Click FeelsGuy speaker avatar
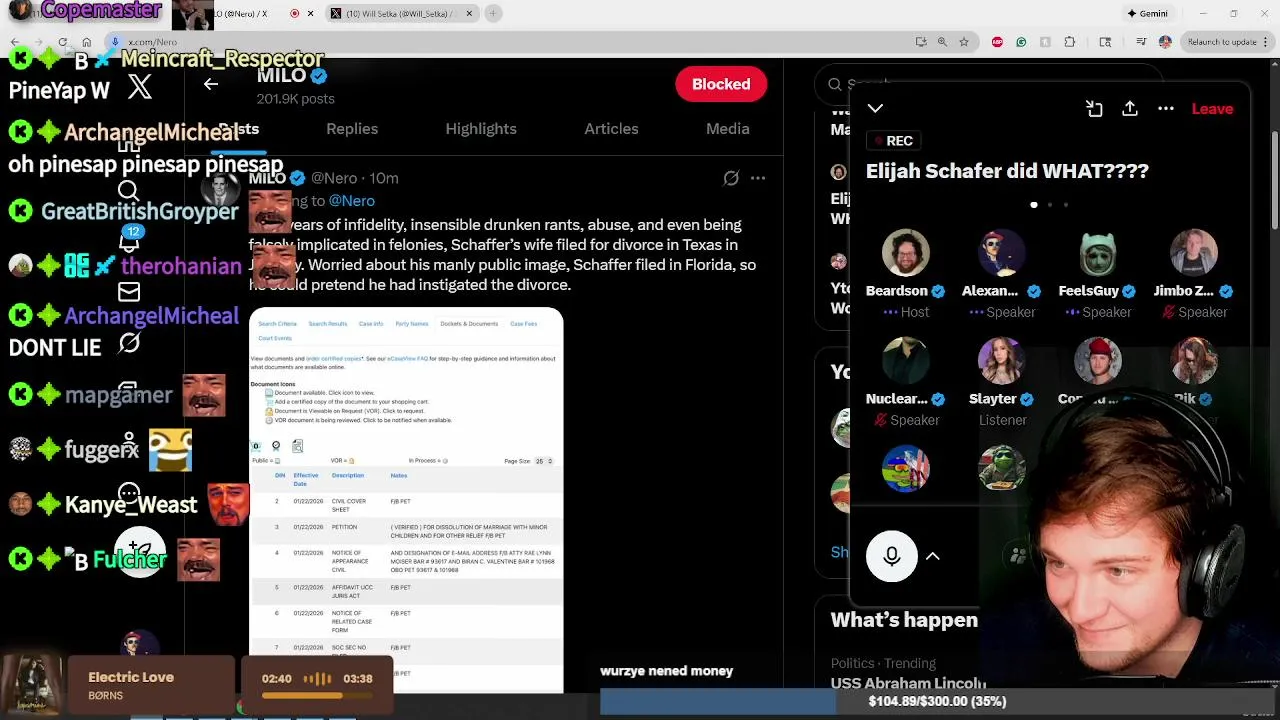The image size is (1280, 720). pos(1098,251)
